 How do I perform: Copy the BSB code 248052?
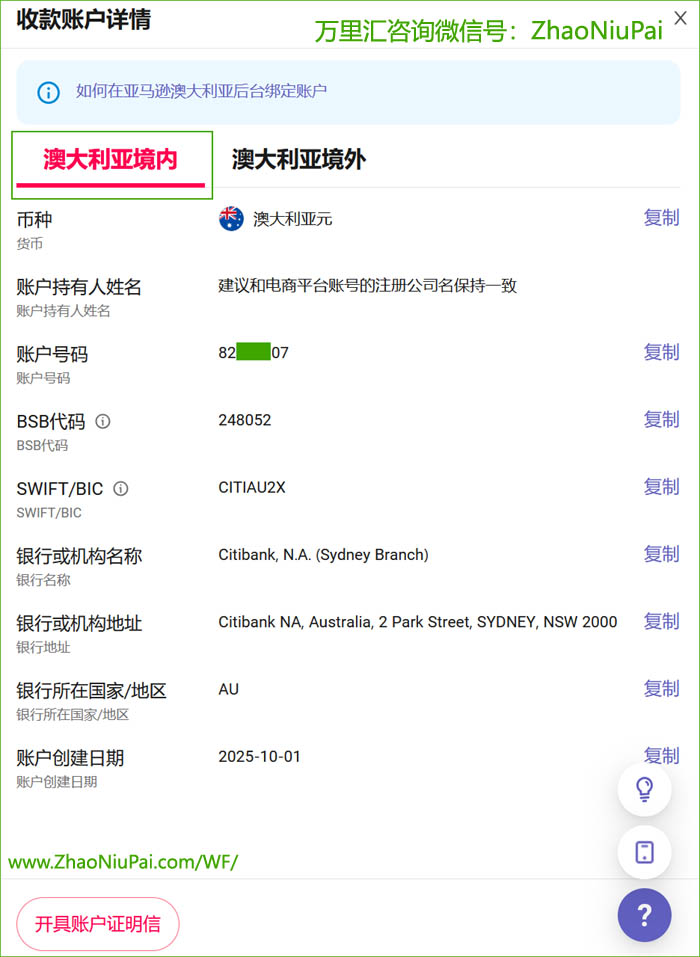pos(661,420)
